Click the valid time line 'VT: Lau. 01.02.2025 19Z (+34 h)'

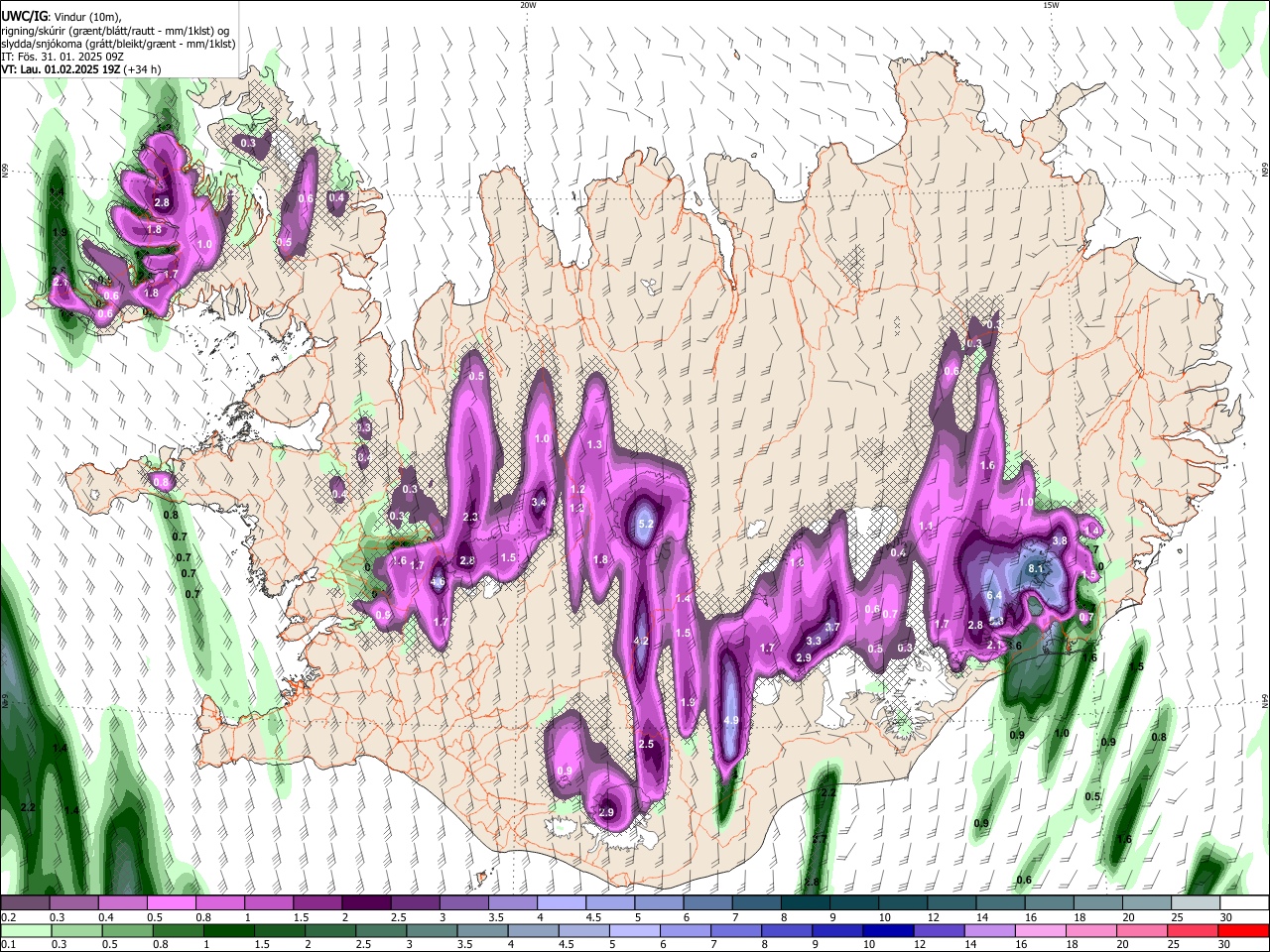[80, 69]
